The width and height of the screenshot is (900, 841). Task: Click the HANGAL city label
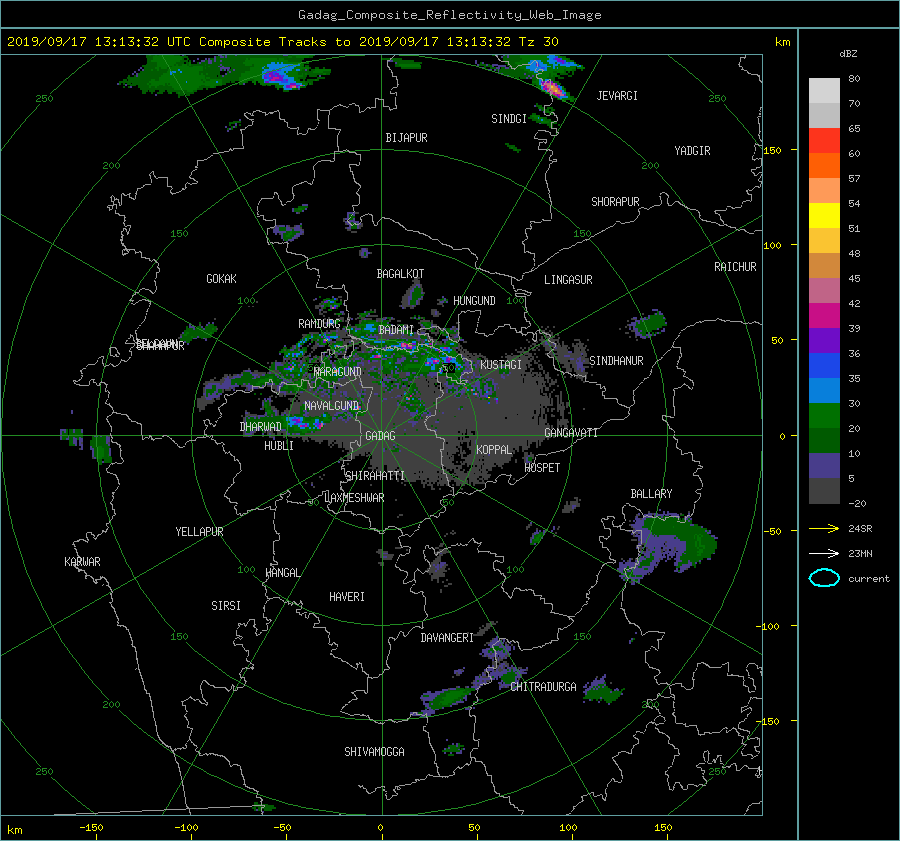point(282,573)
